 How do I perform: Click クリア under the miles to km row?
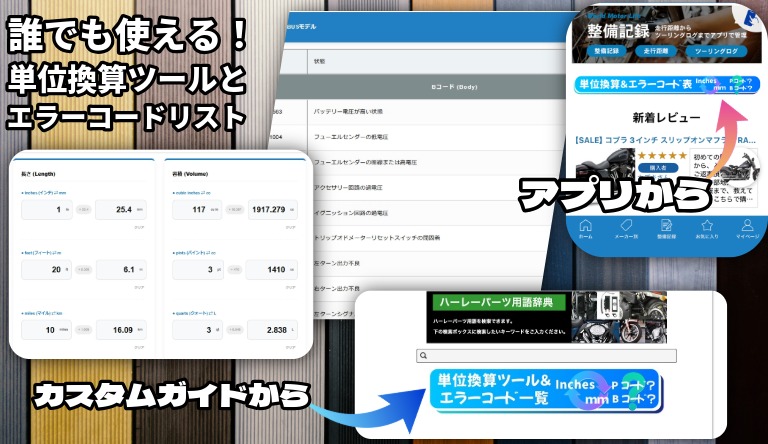click(x=140, y=347)
